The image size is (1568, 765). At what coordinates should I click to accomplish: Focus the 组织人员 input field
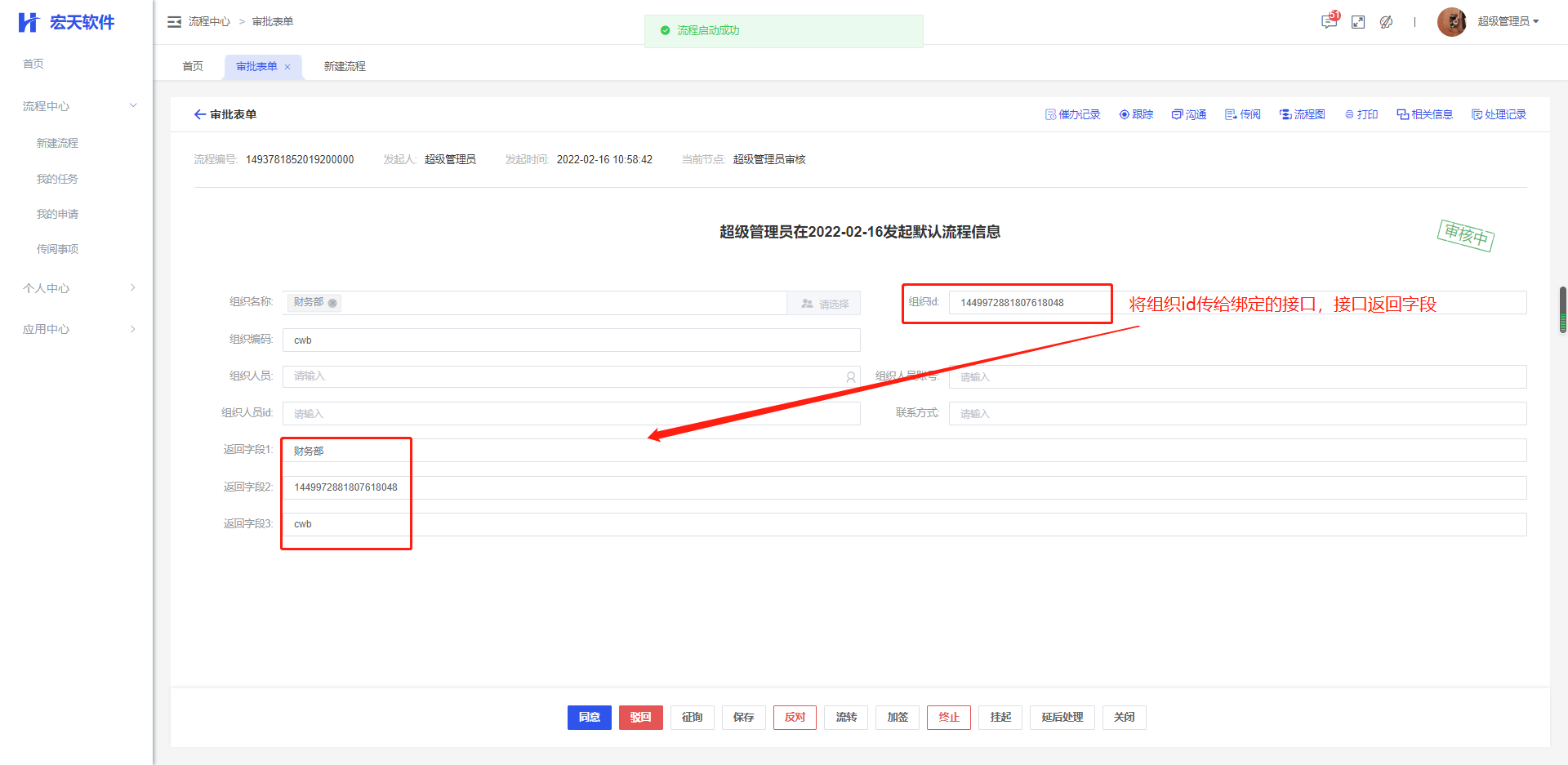pyautogui.click(x=572, y=377)
